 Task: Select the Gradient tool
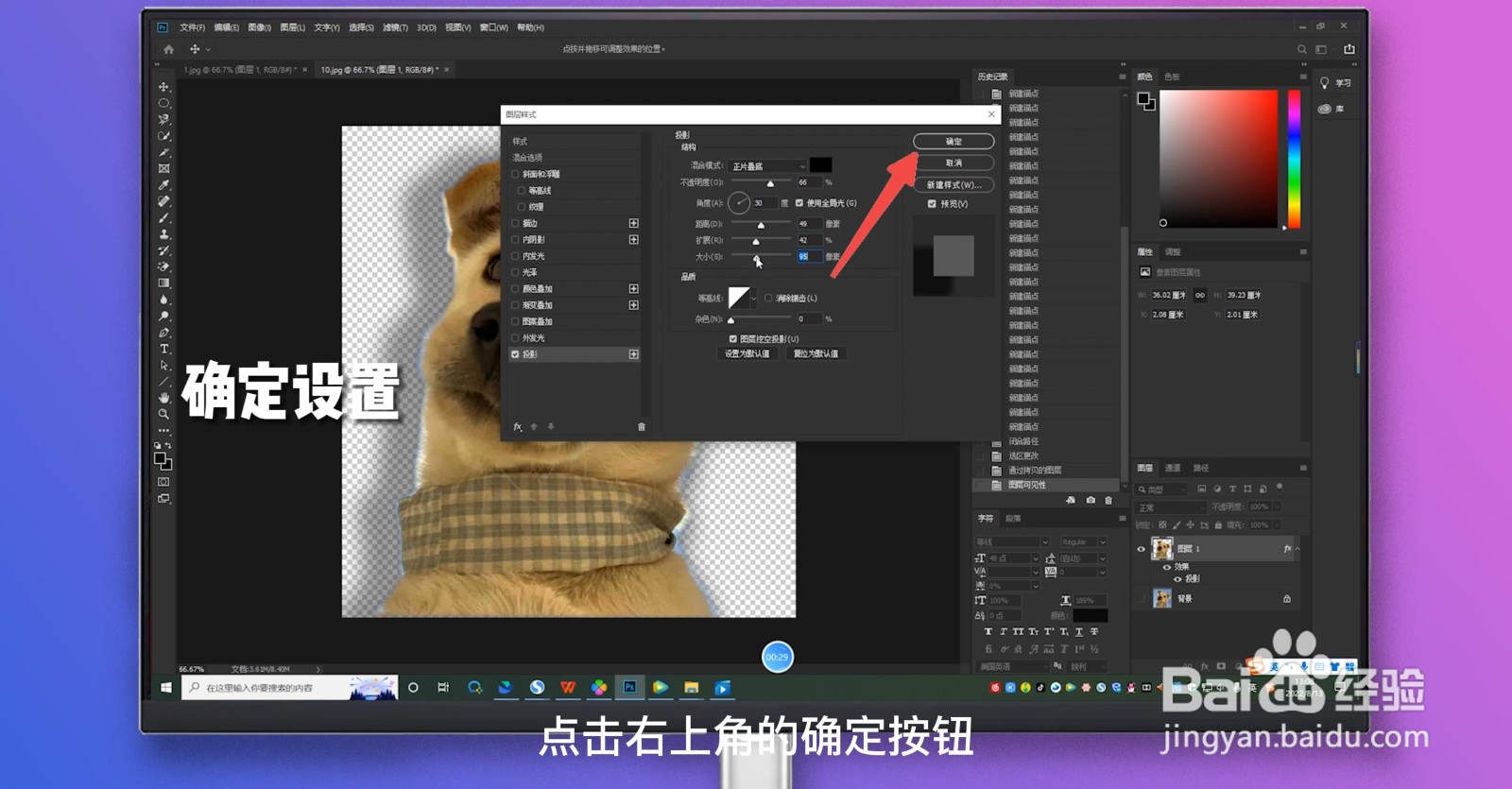163,283
